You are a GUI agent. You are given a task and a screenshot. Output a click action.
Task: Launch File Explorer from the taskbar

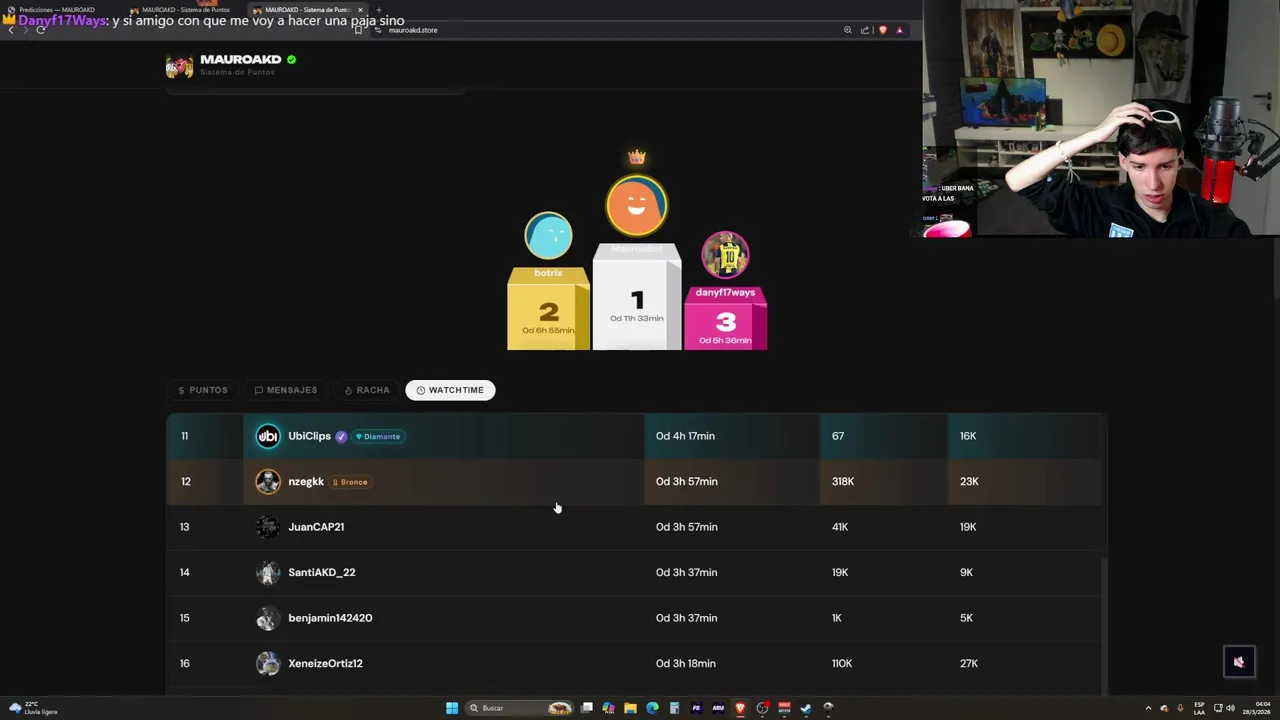630,708
